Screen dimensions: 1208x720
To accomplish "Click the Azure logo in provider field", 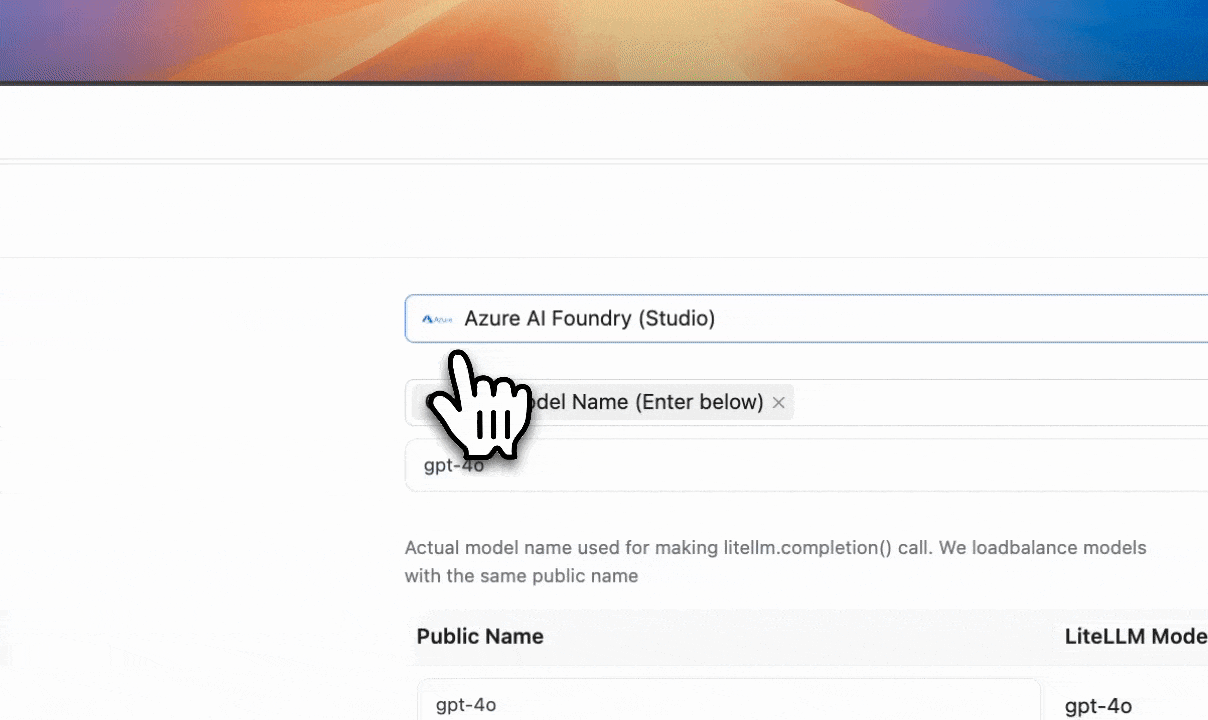I will point(437,319).
